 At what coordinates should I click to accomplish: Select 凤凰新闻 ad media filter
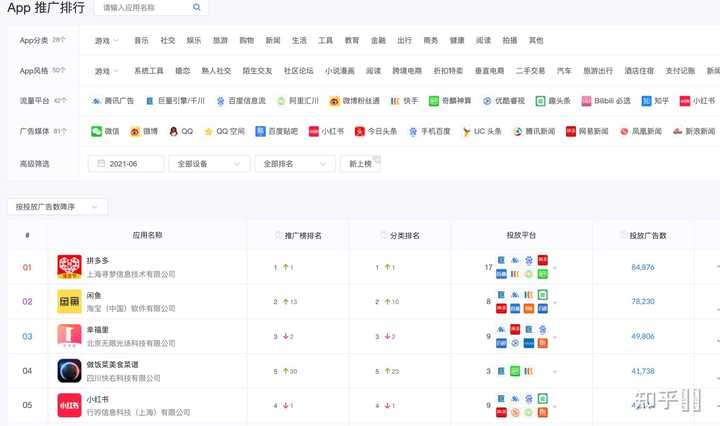[641, 131]
